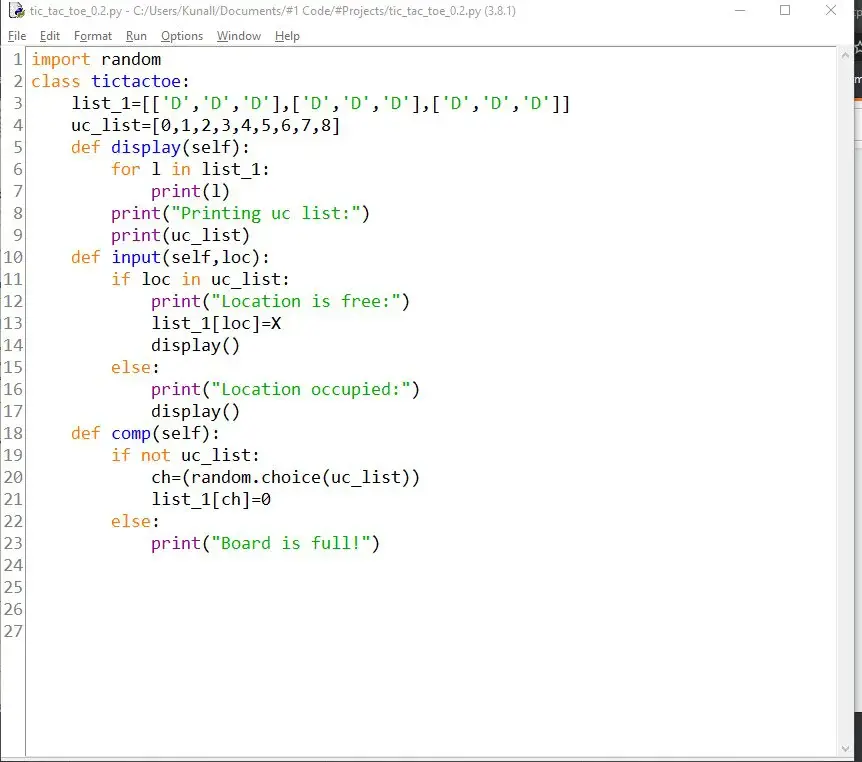Click the 'ch=(random.choice(uc_list))' line
Screen dimensions: 862x762
point(285,477)
